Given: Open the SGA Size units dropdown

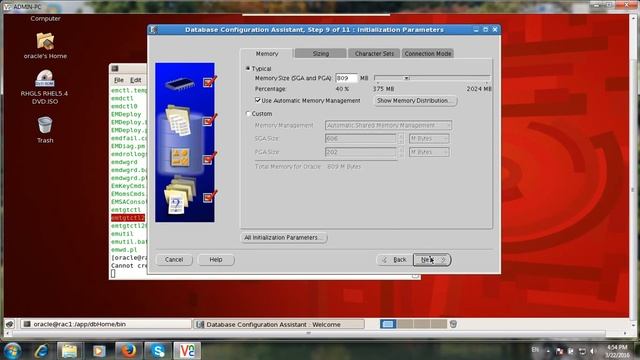Looking at the screenshot, I should point(429,138).
